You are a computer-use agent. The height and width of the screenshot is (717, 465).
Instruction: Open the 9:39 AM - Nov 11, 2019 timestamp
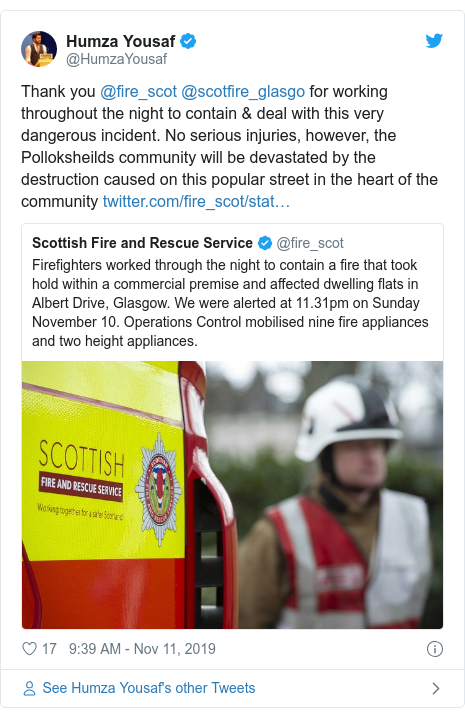[142, 649]
